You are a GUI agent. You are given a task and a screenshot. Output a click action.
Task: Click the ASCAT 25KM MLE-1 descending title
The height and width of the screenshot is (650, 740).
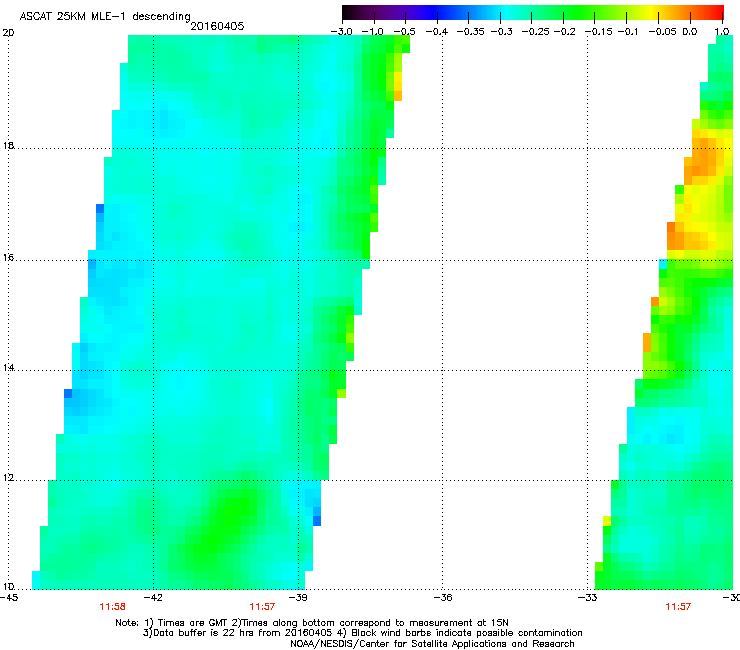105,16
